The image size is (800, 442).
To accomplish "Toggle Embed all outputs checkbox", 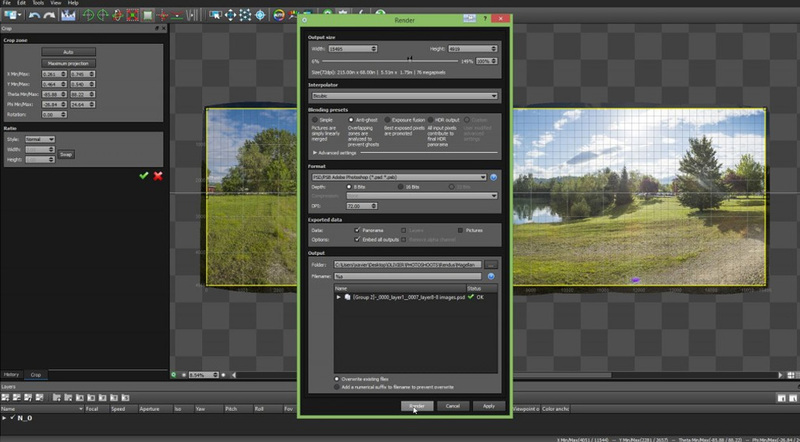I will click(357, 239).
